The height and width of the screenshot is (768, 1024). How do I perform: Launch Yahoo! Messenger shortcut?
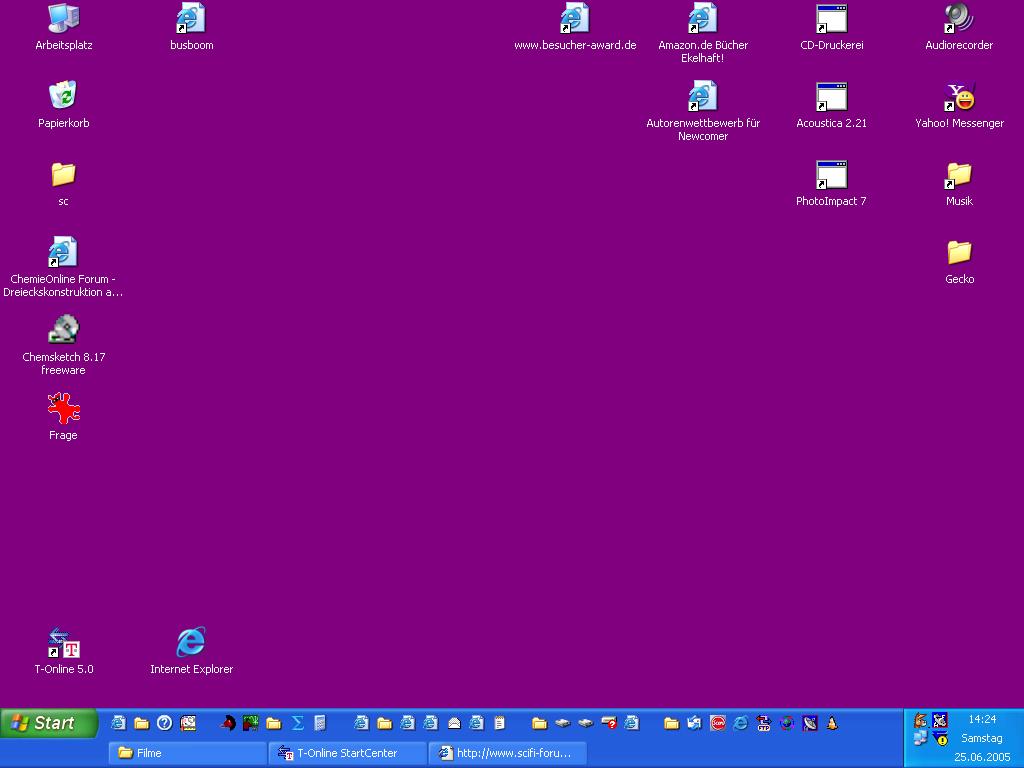959,97
